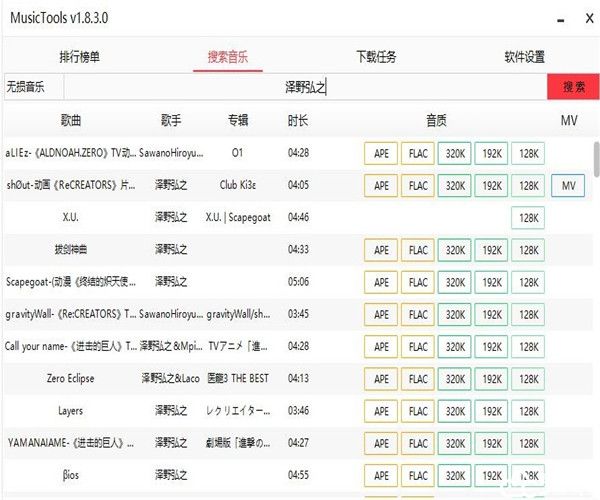The image size is (600, 500).
Task: Choose 320K for the Scapegoat row
Action: point(455,282)
